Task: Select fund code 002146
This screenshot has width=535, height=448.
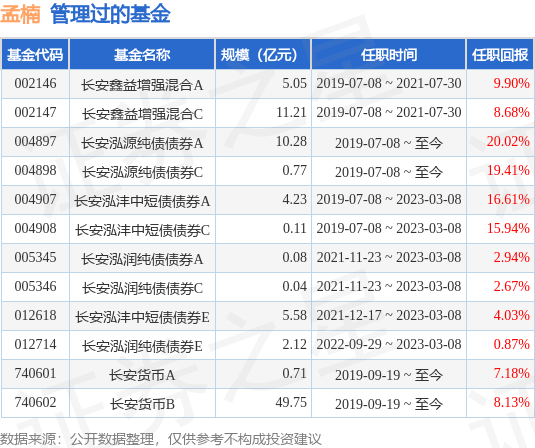Action: (x=35, y=84)
